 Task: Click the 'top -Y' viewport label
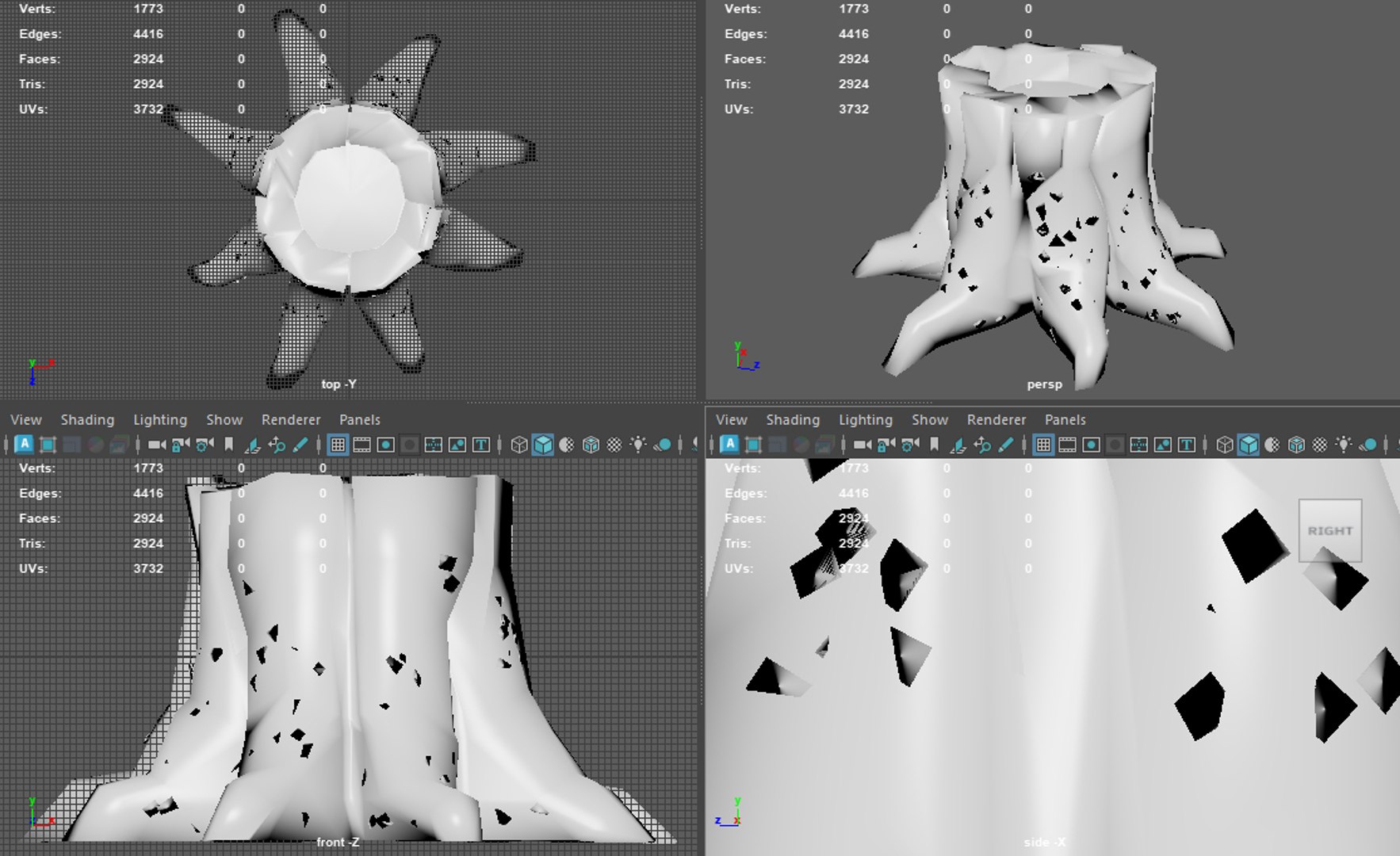point(339,384)
